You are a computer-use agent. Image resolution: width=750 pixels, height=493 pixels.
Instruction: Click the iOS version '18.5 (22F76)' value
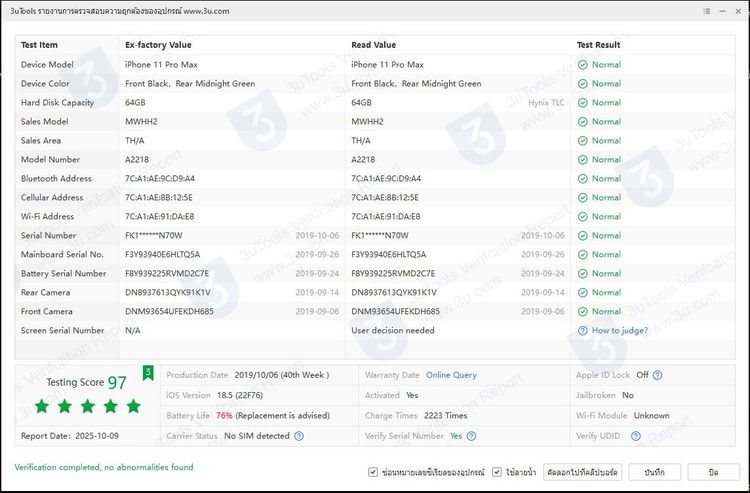(240, 395)
